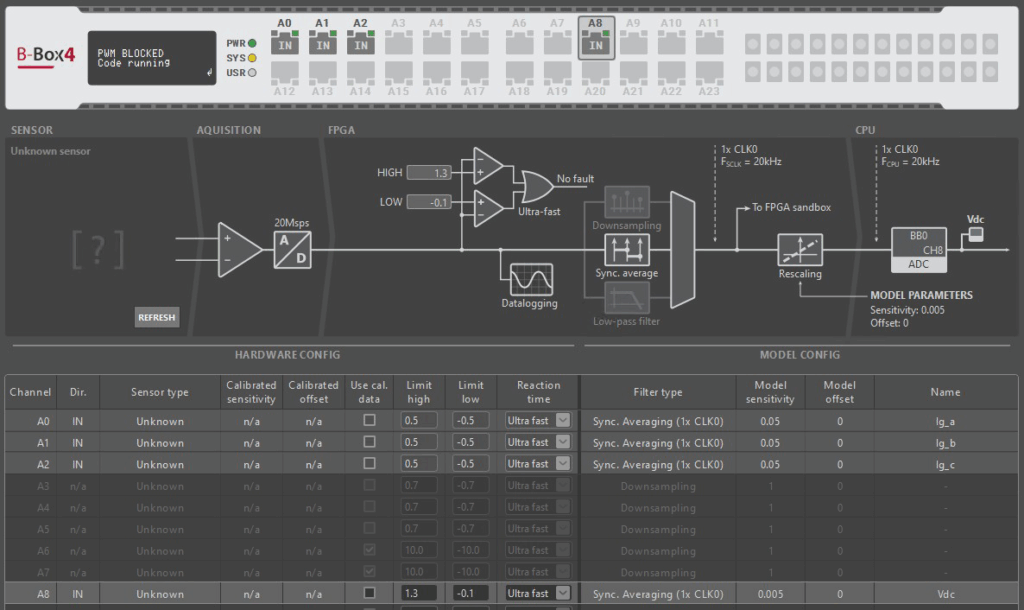Enable Use cal. data for channel A1
The height and width of the screenshot is (610, 1024).
point(369,442)
